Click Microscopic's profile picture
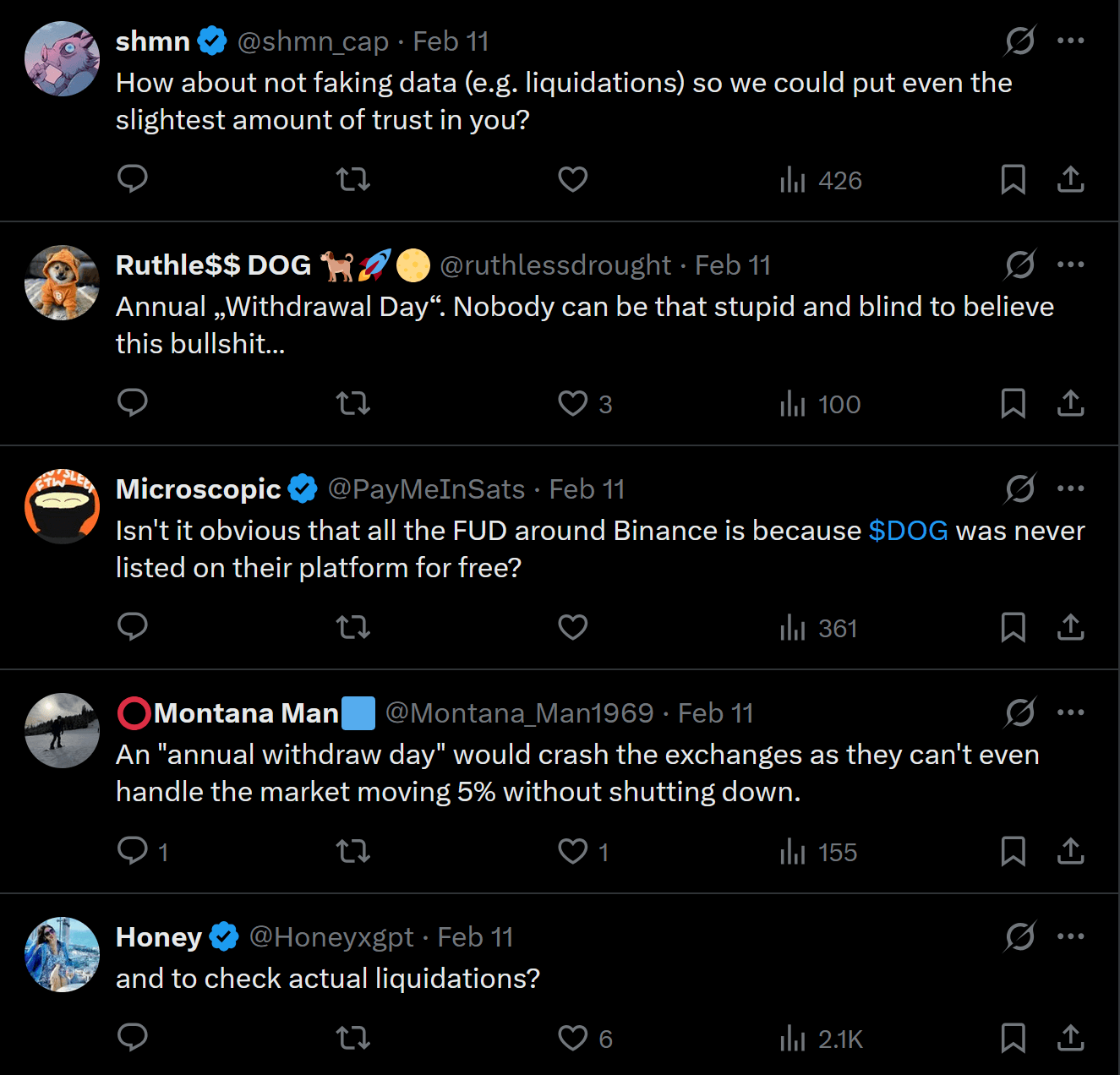The width and height of the screenshot is (1120, 1075). (x=62, y=507)
